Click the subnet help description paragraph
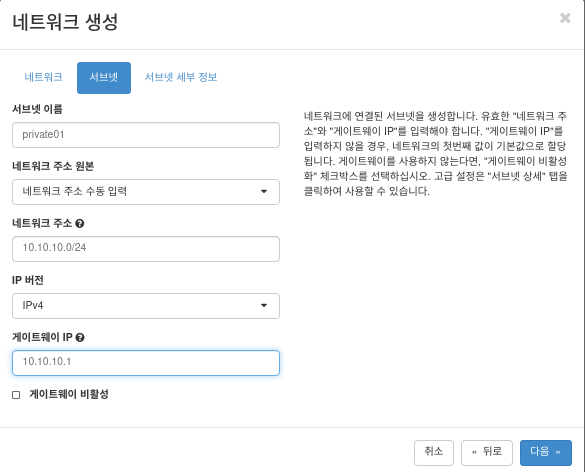Image resolution: width=585 pixels, height=472 pixels. click(435, 153)
